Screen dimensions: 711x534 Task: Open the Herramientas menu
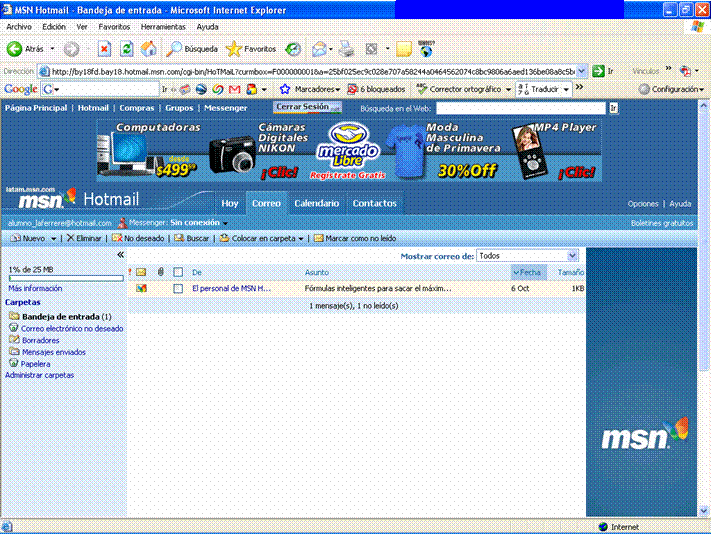(162, 27)
